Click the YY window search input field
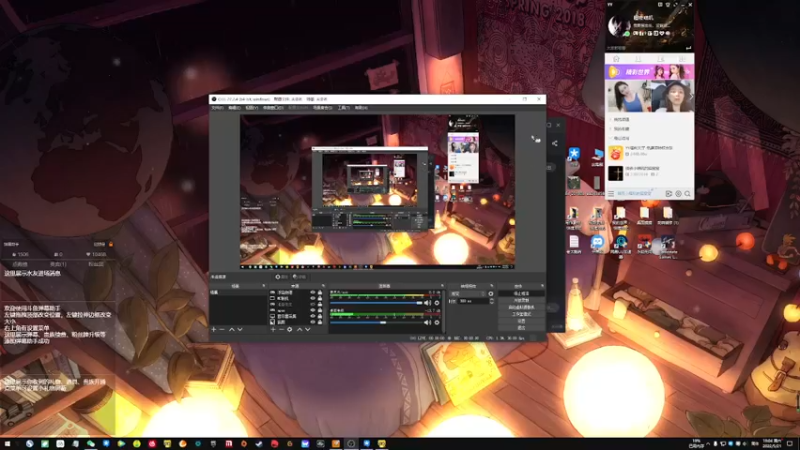 [x=639, y=194]
